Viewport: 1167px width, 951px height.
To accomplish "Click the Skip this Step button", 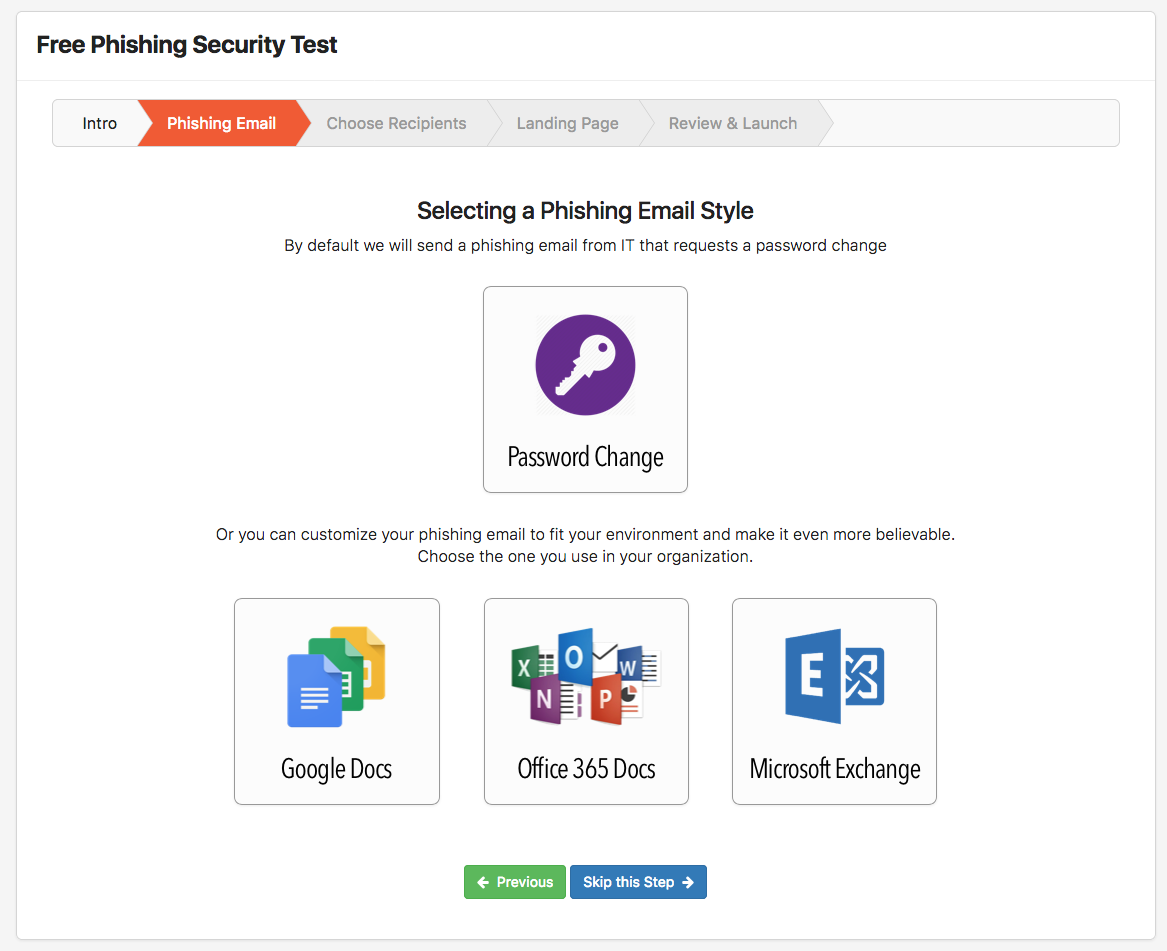I will 638,882.
